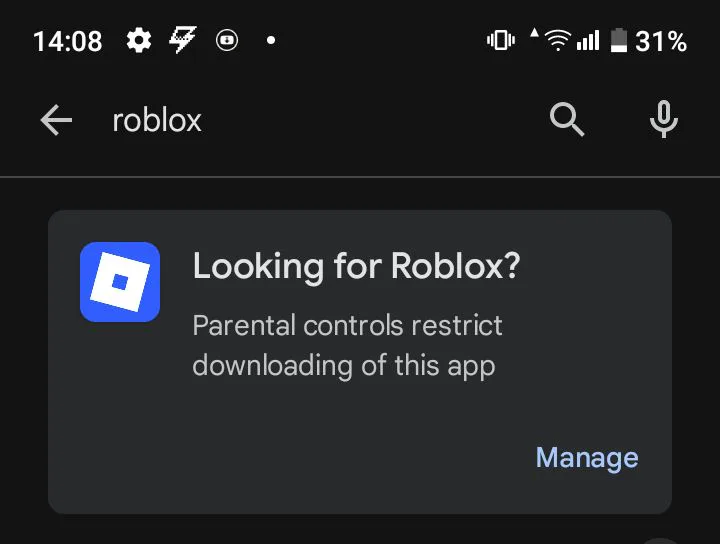Tap the notification overflow dot

coord(271,40)
